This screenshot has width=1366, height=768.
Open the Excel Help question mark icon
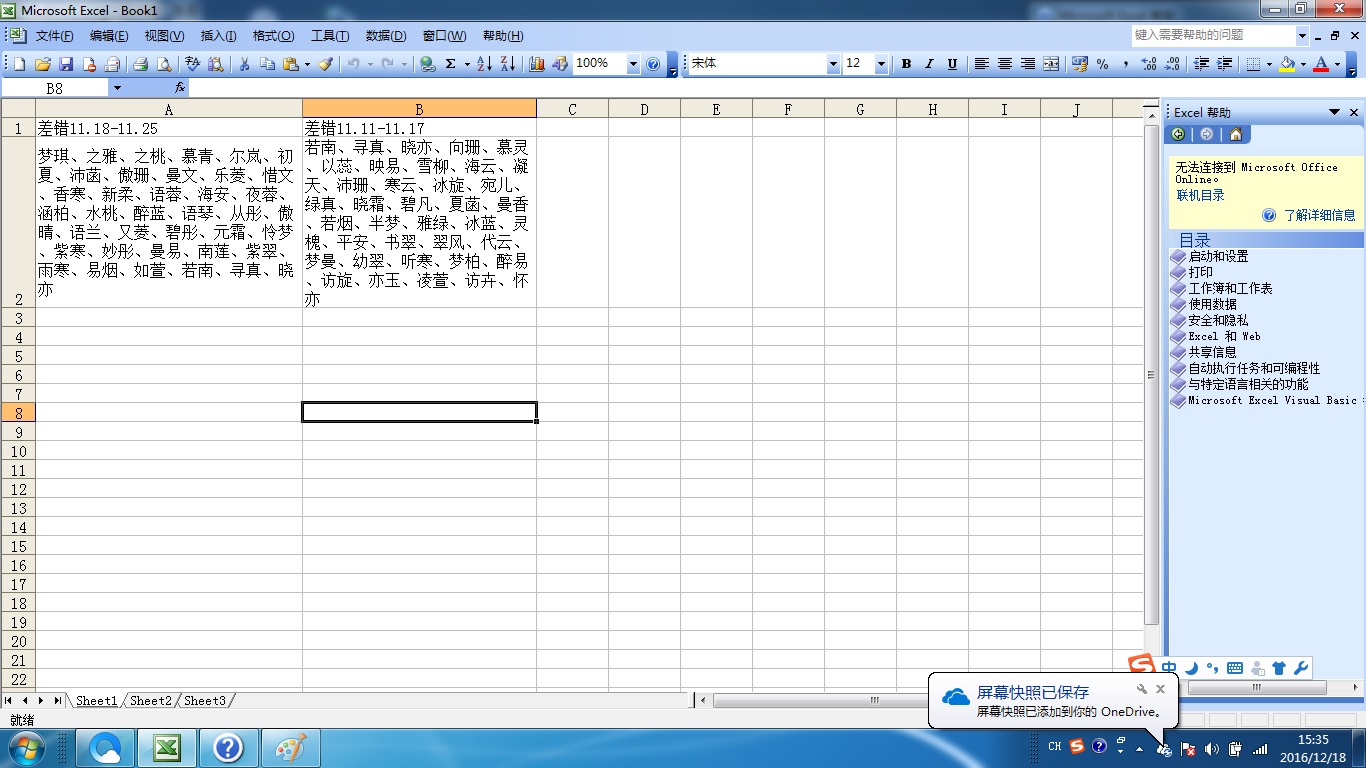pyautogui.click(x=653, y=64)
